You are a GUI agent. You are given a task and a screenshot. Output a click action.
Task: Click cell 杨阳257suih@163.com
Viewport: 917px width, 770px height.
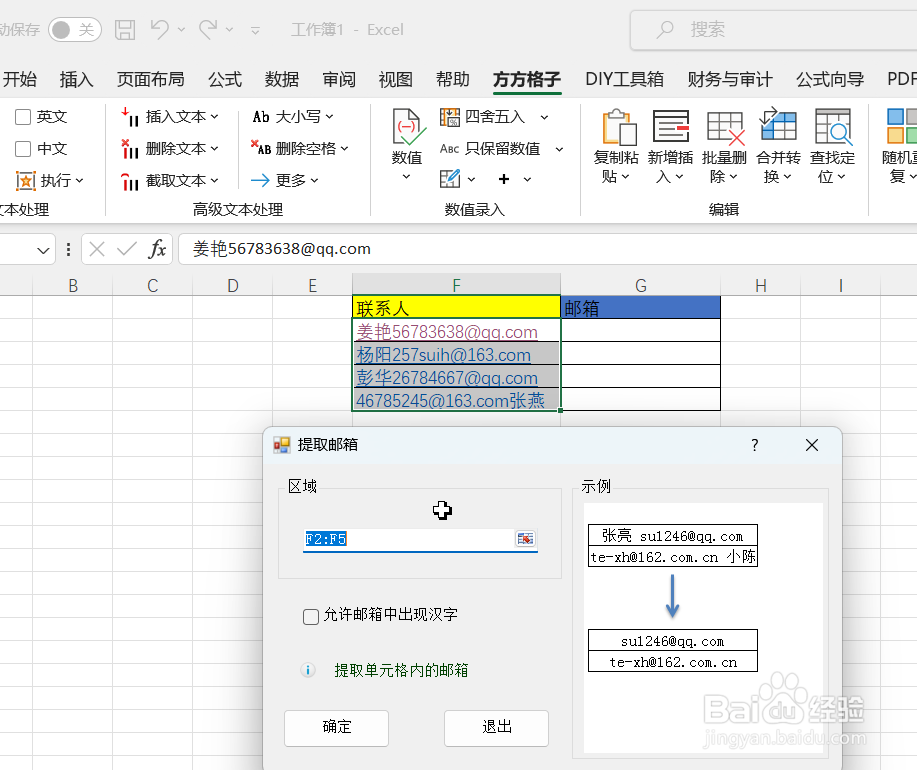pyautogui.click(x=456, y=354)
